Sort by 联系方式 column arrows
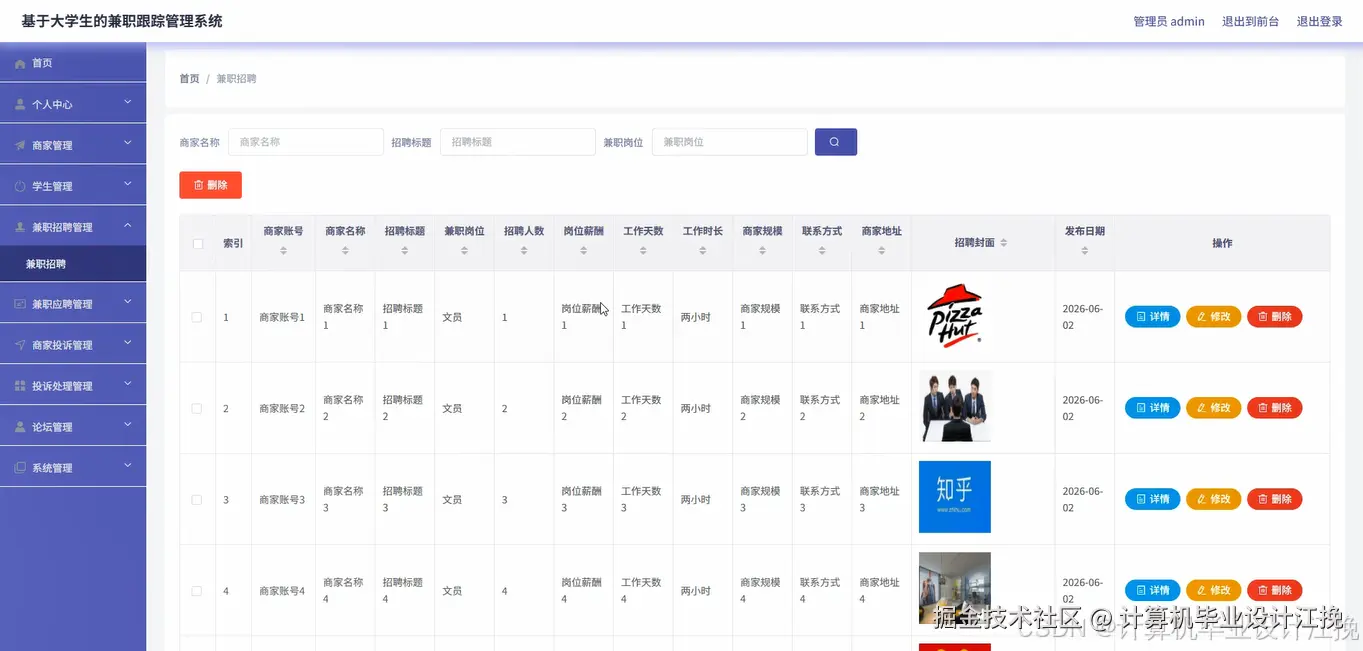Image resolution: width=1363 pixels, height=651 pixels. click(x=822, y=251)
